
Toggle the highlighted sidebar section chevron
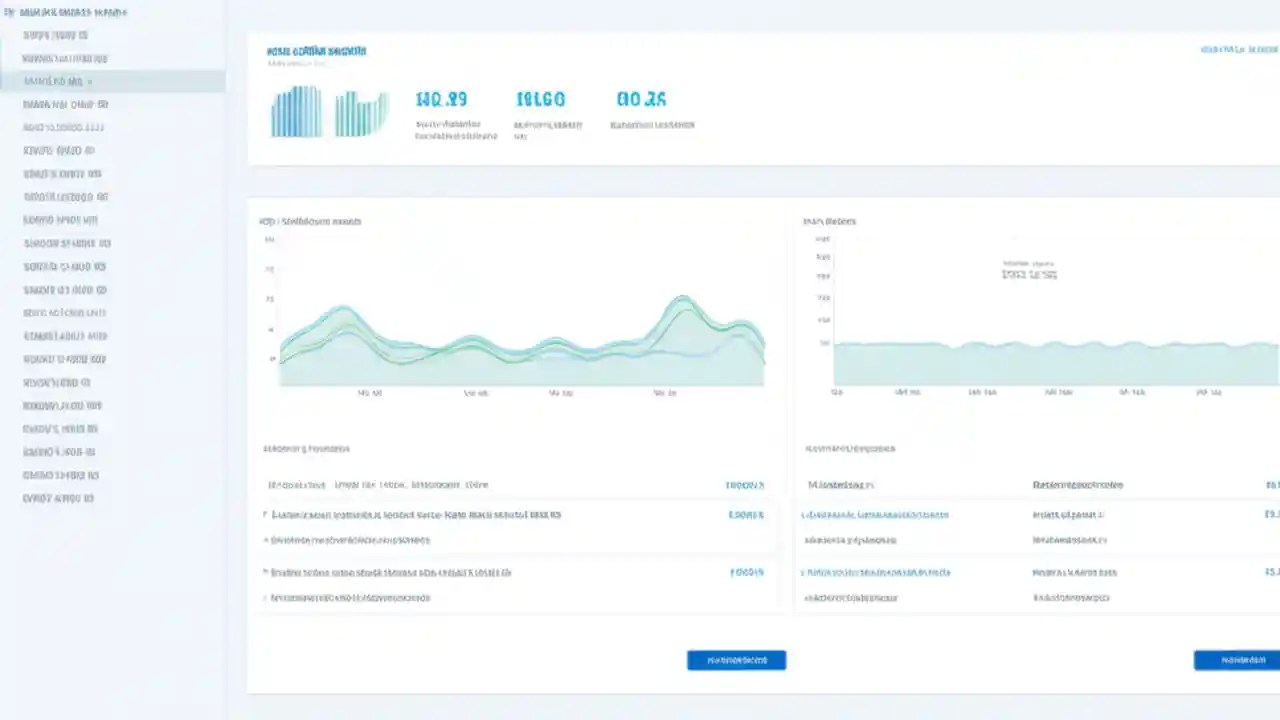tap(89, 81)
